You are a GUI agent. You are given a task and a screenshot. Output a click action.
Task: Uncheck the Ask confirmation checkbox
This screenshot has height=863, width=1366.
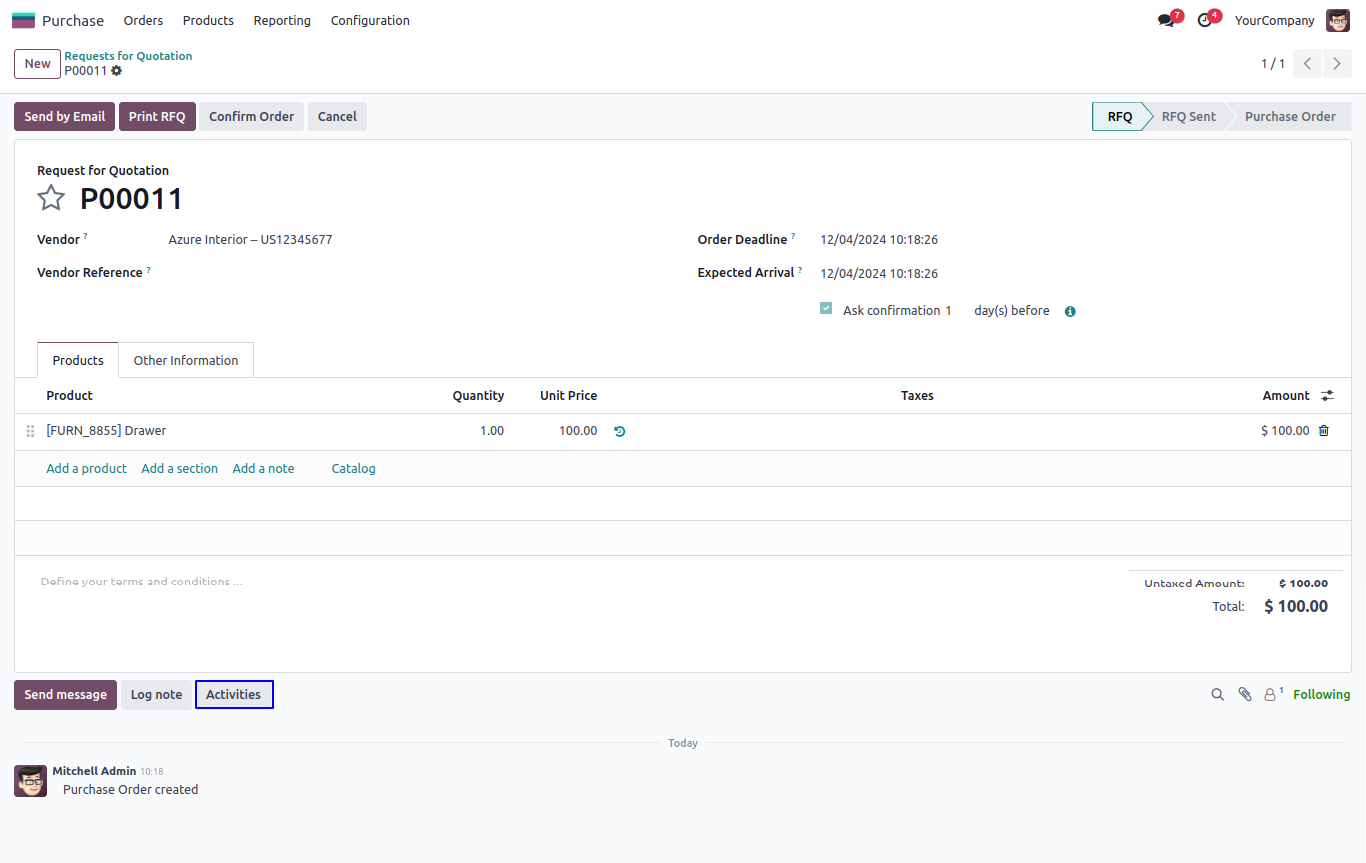826,309
